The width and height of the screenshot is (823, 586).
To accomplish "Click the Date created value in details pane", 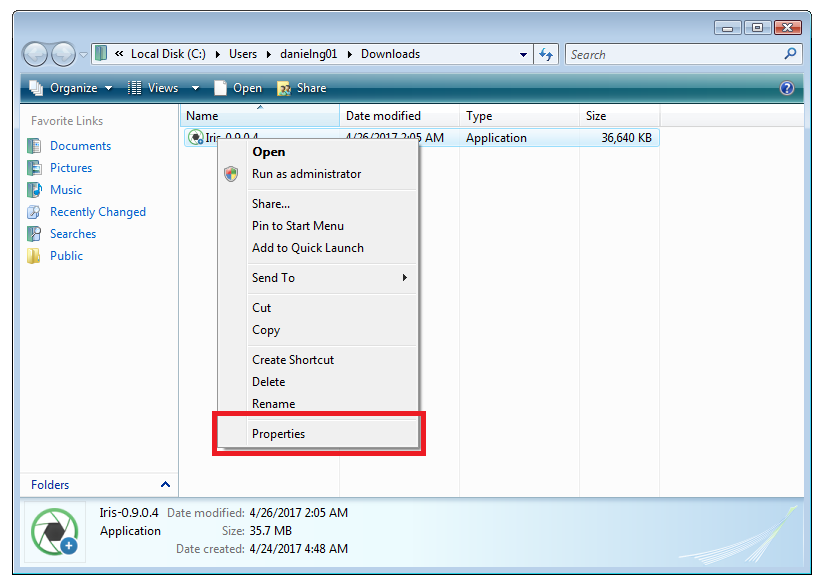I will click(299, 549).
